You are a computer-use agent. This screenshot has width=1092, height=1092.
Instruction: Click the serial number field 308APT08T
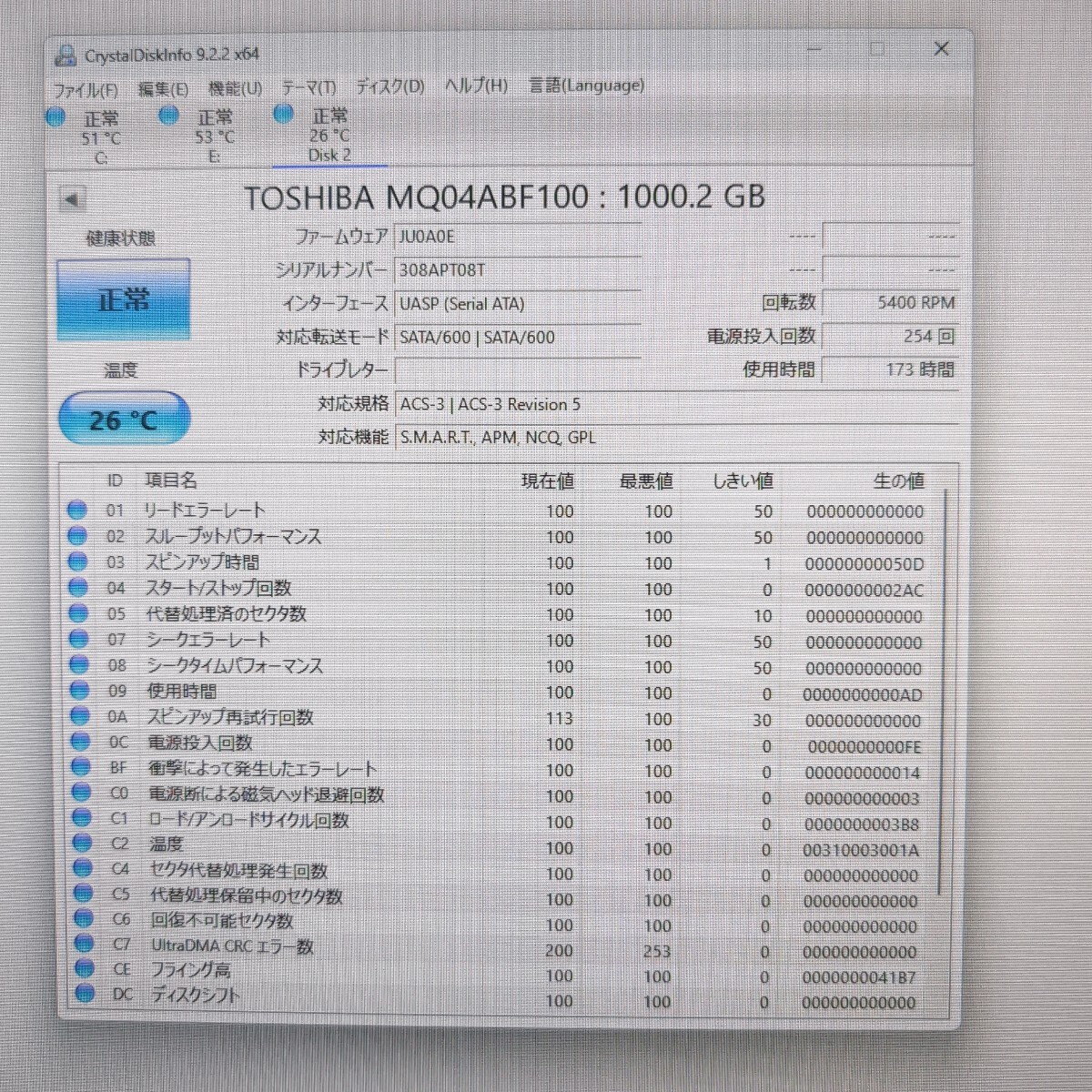point(518,270)
